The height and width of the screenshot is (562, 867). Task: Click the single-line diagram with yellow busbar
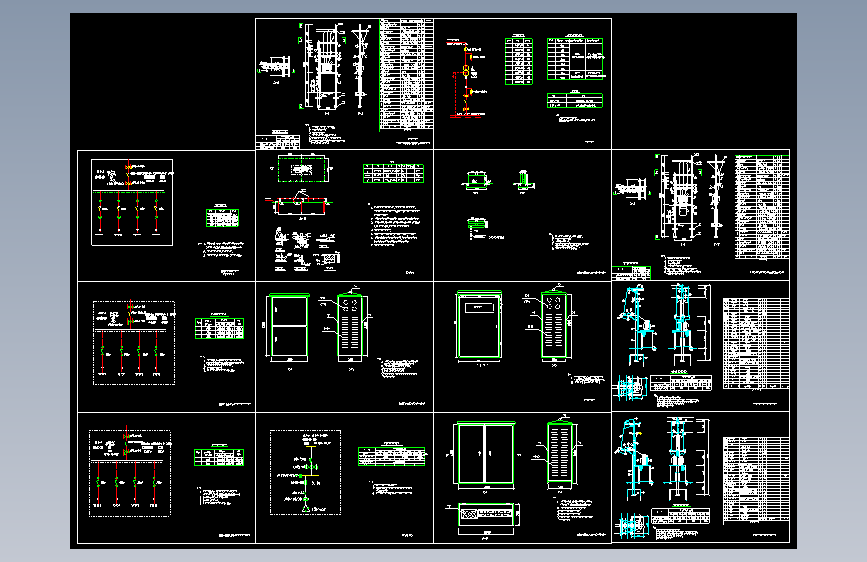[305, 472]
